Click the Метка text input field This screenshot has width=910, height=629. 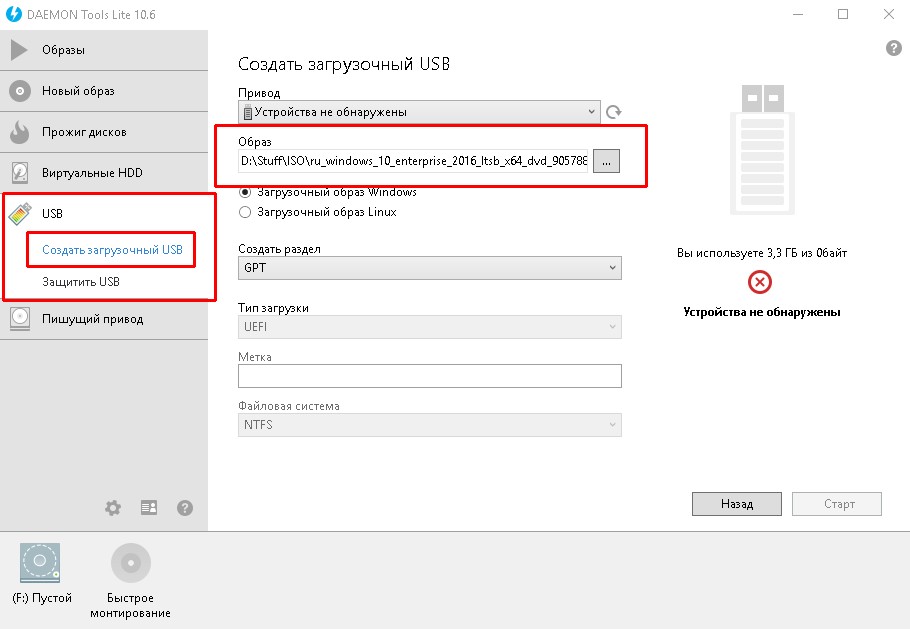(429, 376)
